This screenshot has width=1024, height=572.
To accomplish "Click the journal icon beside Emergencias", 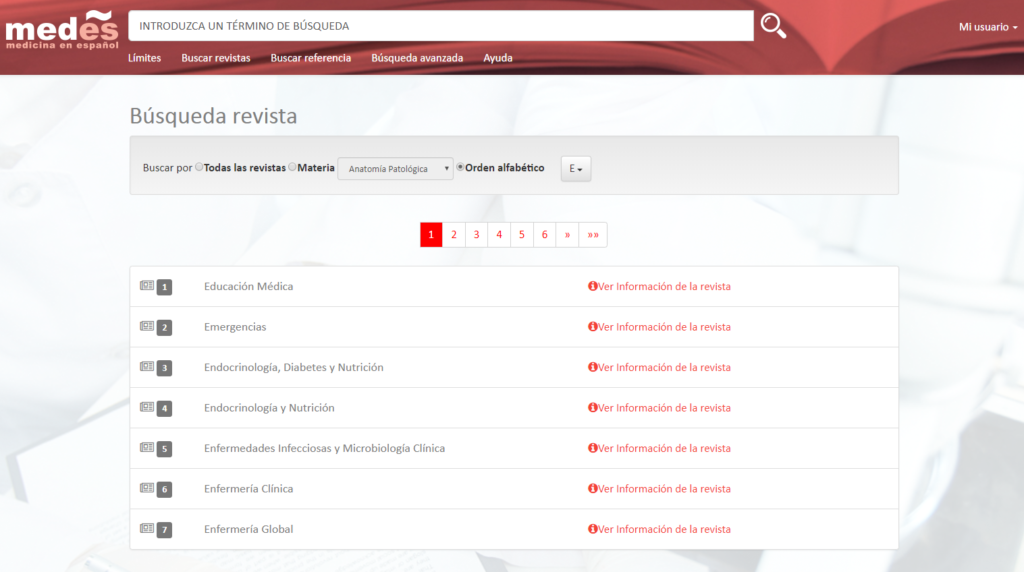I will pos(147,326).
